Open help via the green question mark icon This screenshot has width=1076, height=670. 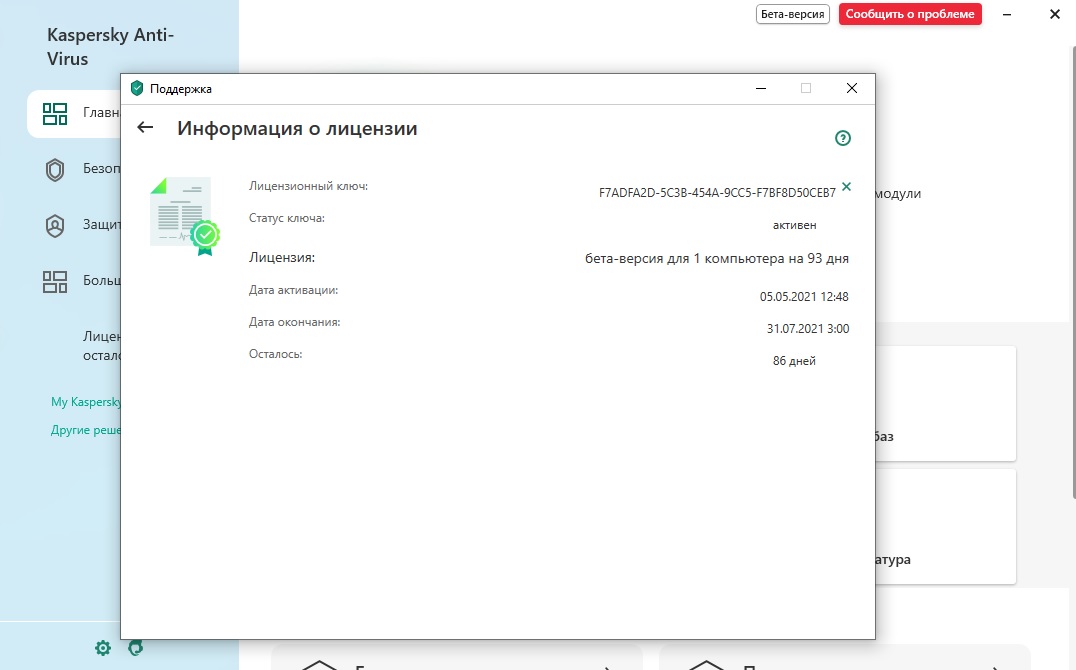[842, 139]
